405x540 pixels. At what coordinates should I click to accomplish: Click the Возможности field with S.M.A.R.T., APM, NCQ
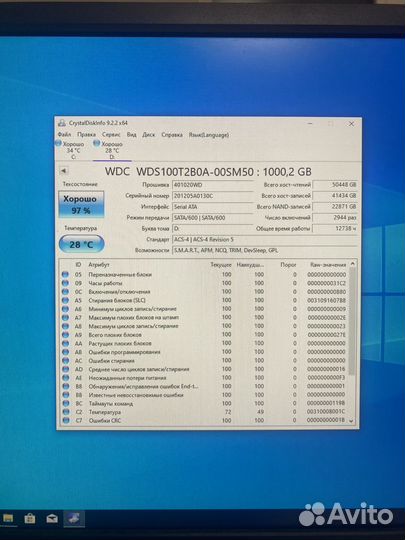264,250
